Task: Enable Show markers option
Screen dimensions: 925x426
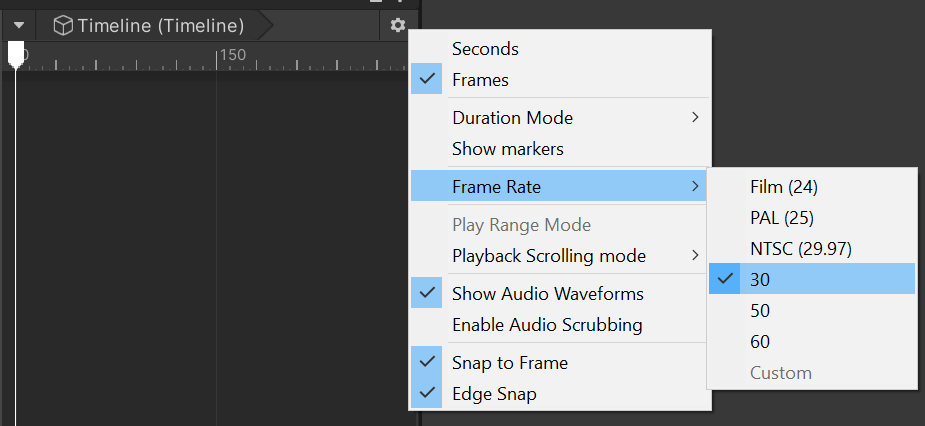Action: [x=508, y=149]
